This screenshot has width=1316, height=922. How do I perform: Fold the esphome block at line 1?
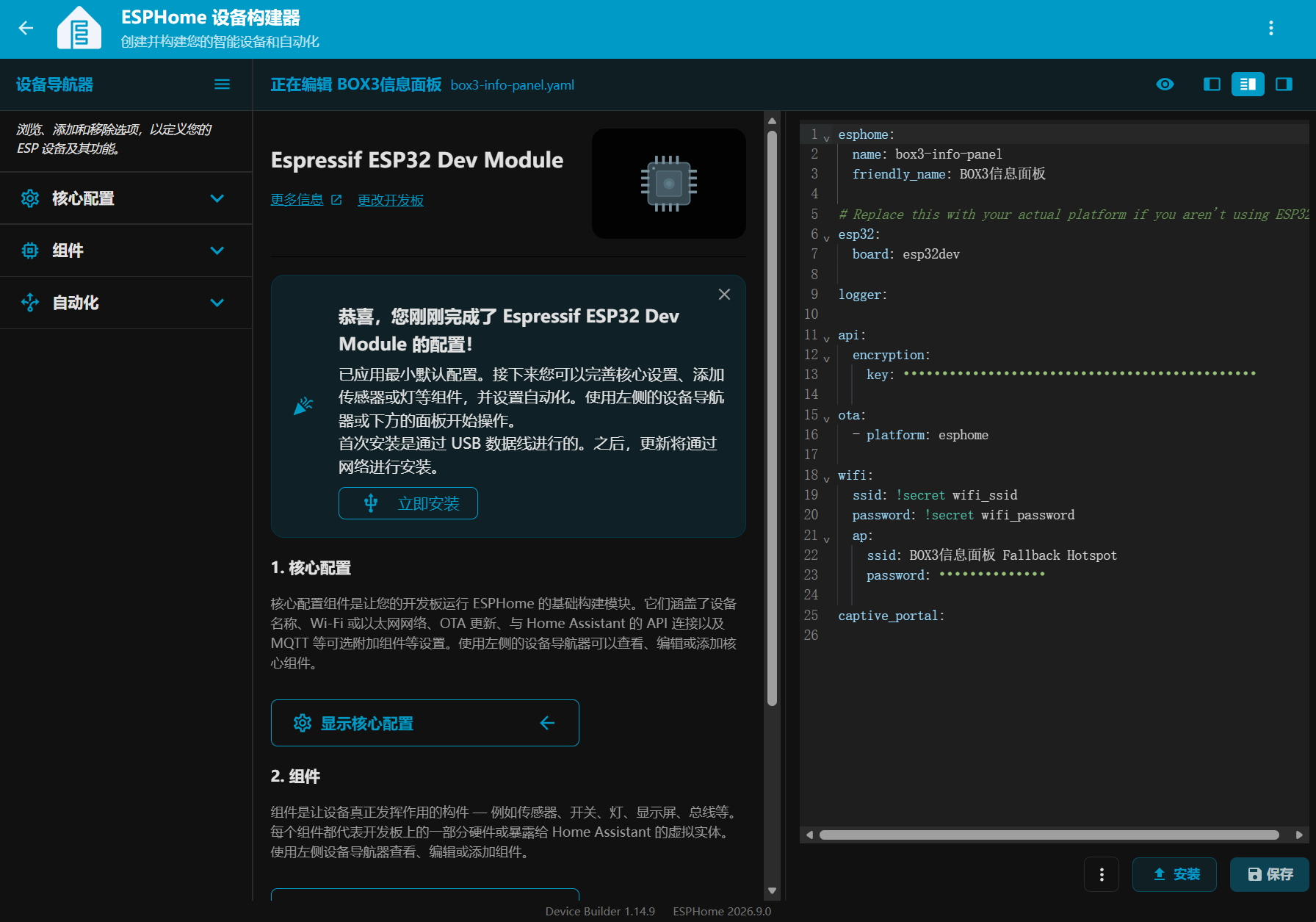pyautogui.click(x=827, y=137)
